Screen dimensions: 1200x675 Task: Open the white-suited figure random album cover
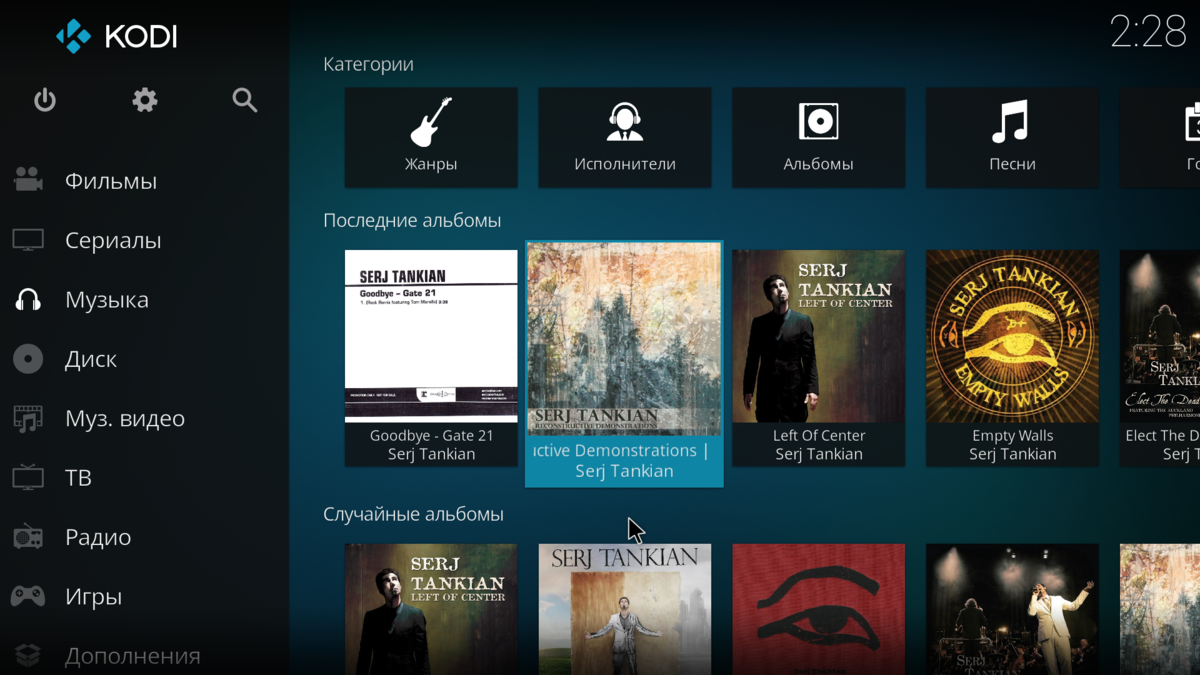pyautogui.click(x=625, y=609)
